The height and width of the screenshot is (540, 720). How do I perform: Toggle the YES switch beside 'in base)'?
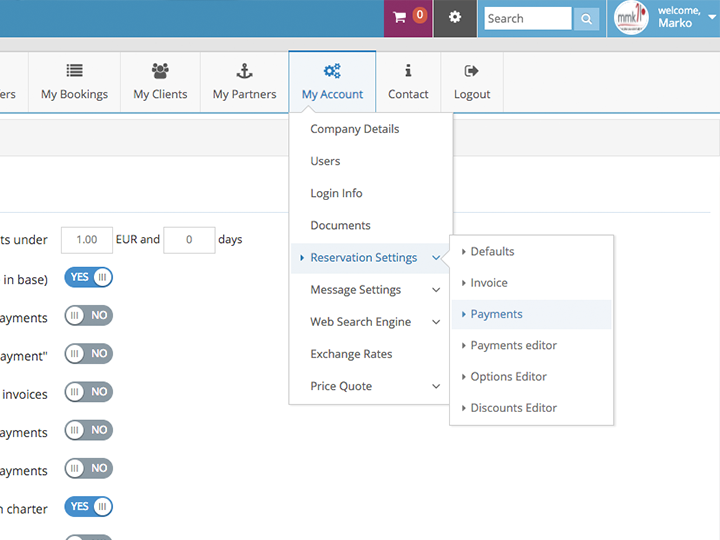89,277
